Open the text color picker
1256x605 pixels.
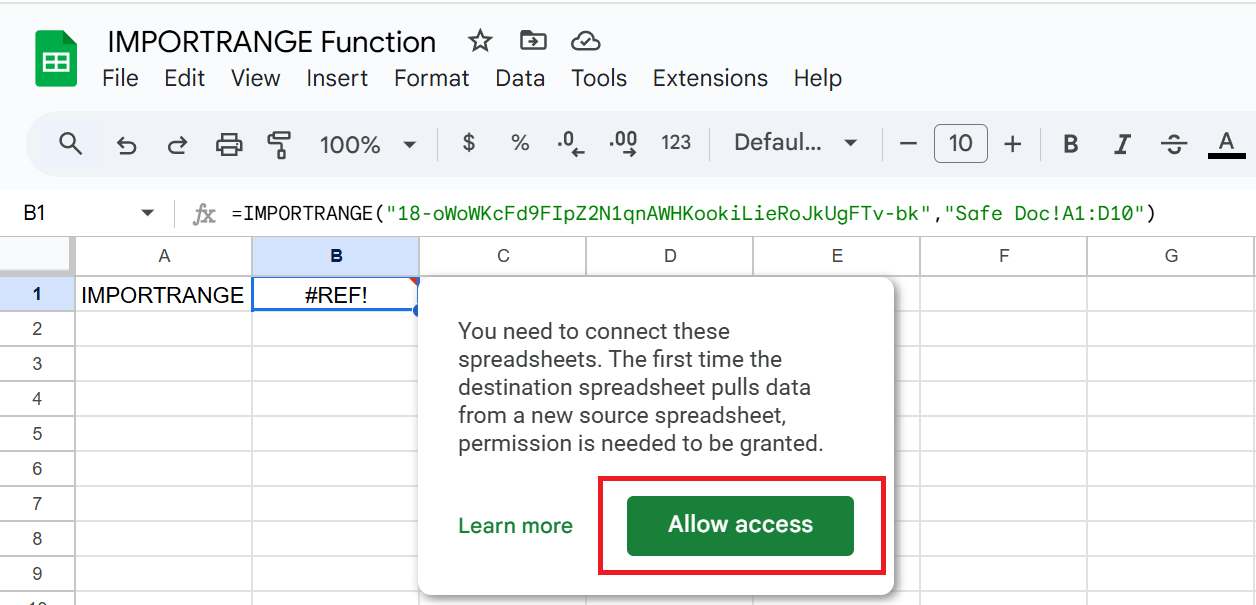[x=1226, y=143]
